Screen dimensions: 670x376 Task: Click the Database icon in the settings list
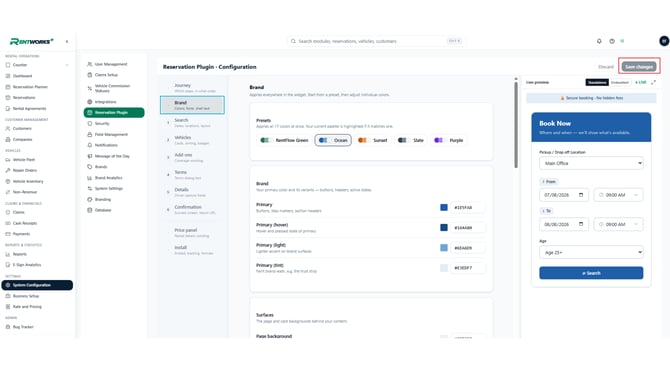point(90,210)
